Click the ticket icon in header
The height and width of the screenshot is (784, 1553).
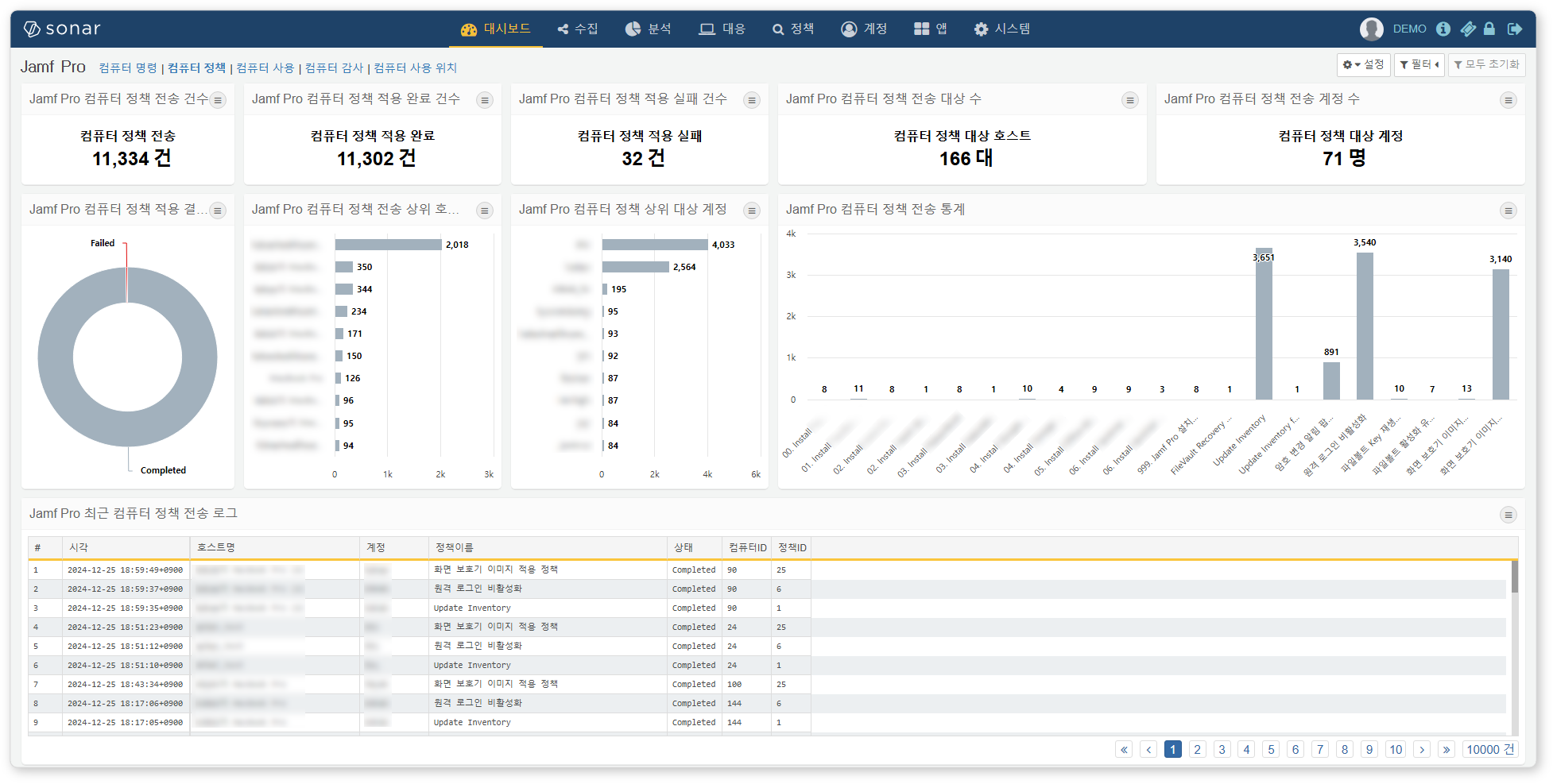(x=1467, y=29)
